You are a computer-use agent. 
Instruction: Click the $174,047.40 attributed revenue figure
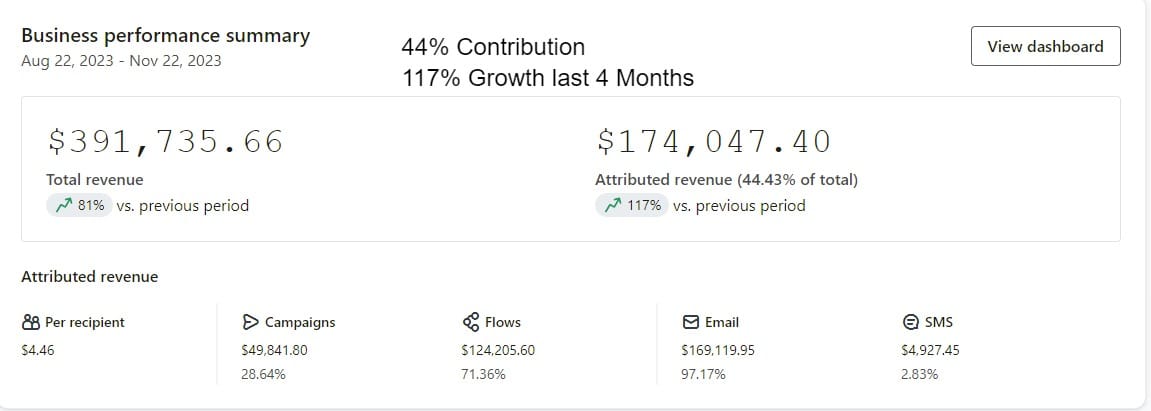714,142
